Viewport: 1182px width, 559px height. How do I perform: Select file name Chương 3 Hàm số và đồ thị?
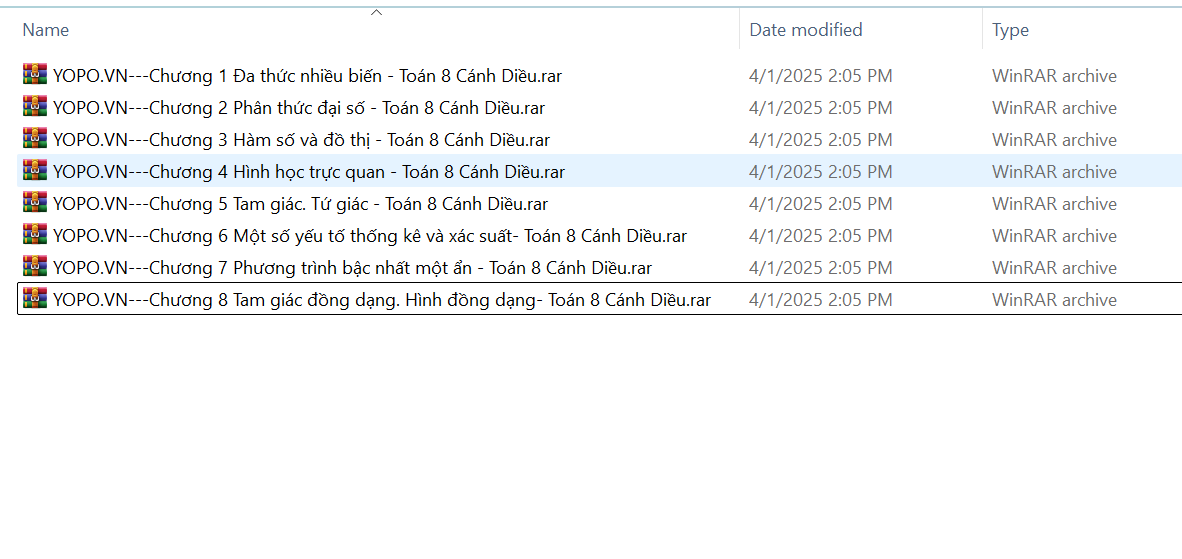click(x=300, y=140)
